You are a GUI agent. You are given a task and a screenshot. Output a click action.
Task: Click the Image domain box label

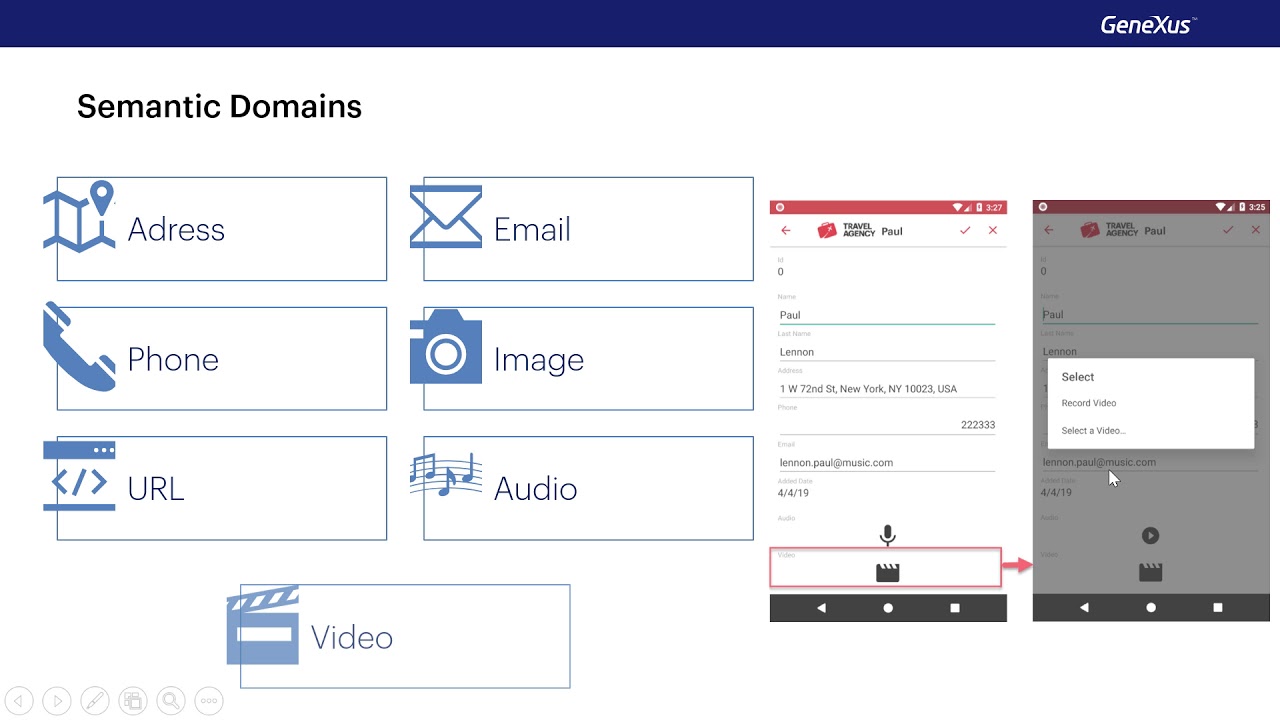click(x=539, y=360)
